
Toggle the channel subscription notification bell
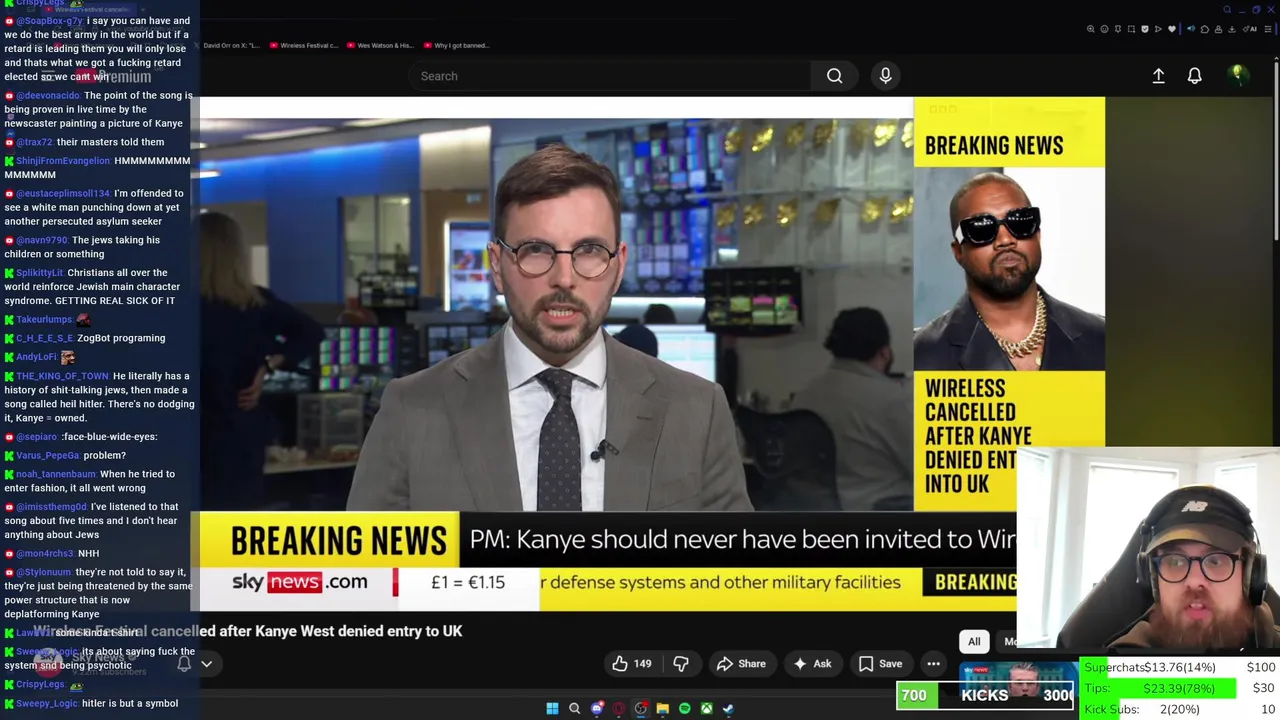pyautogui.click(x=184, y=663)
